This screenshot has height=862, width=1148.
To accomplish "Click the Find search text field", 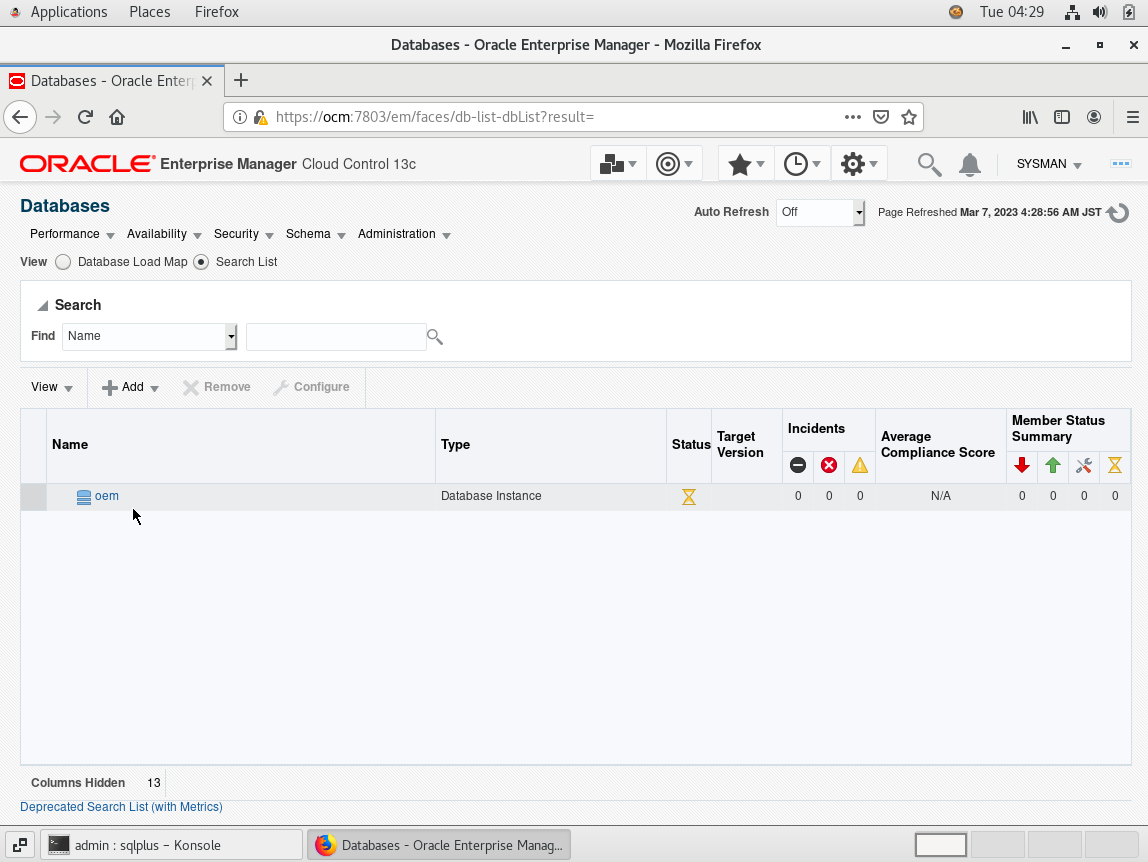I will [336, 336].
